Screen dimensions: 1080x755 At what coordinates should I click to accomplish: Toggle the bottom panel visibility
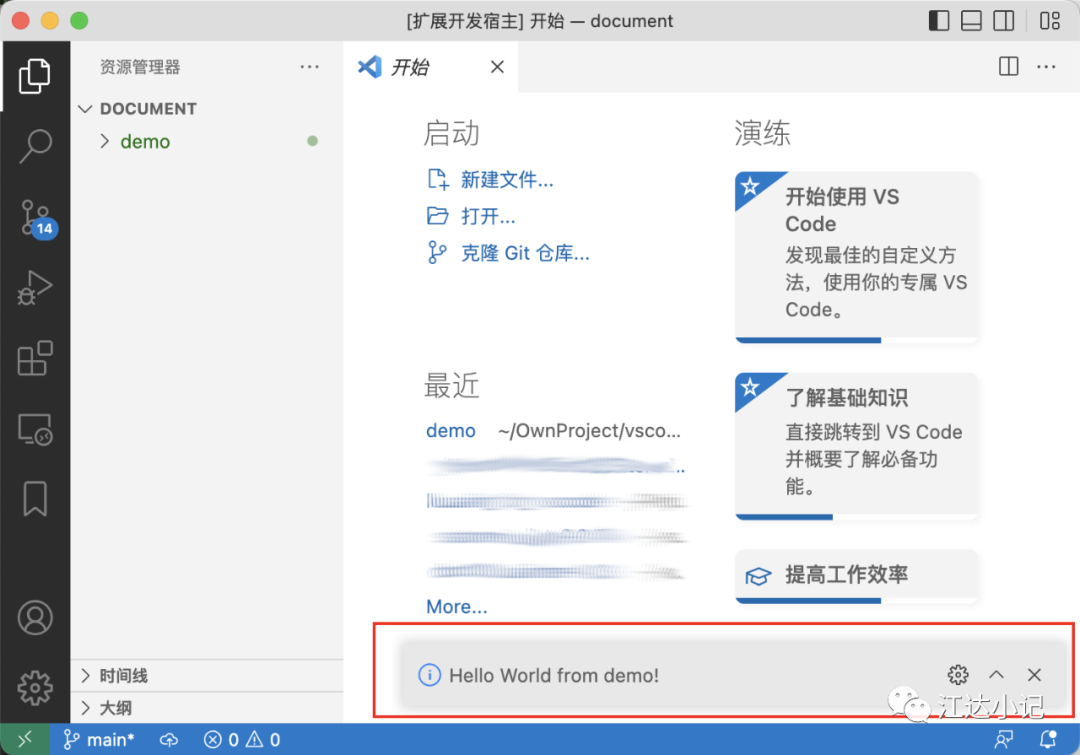click(971, 21)
